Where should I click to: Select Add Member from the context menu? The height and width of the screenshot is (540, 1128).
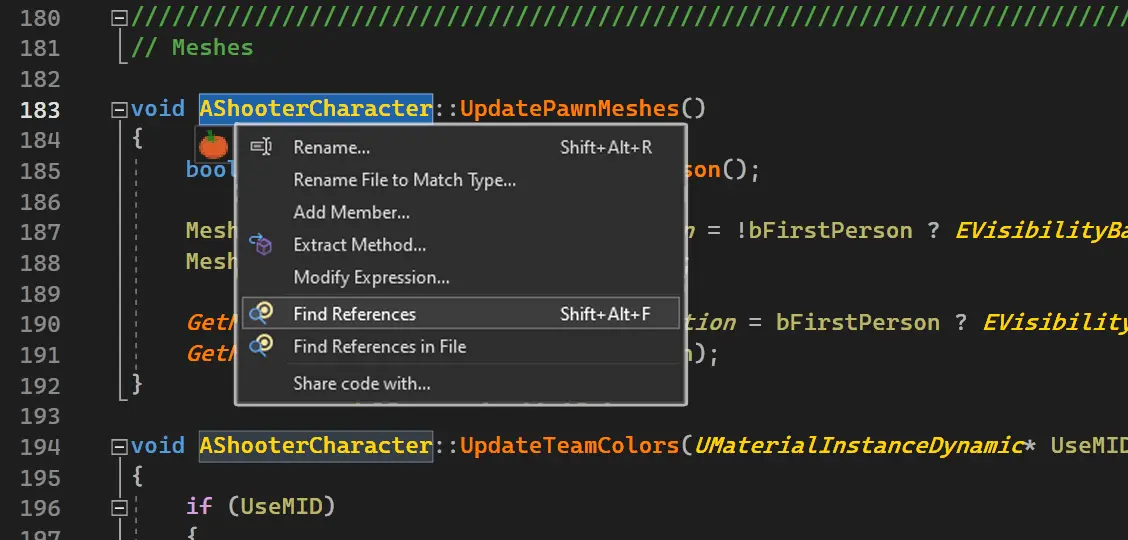pos(351,212)
